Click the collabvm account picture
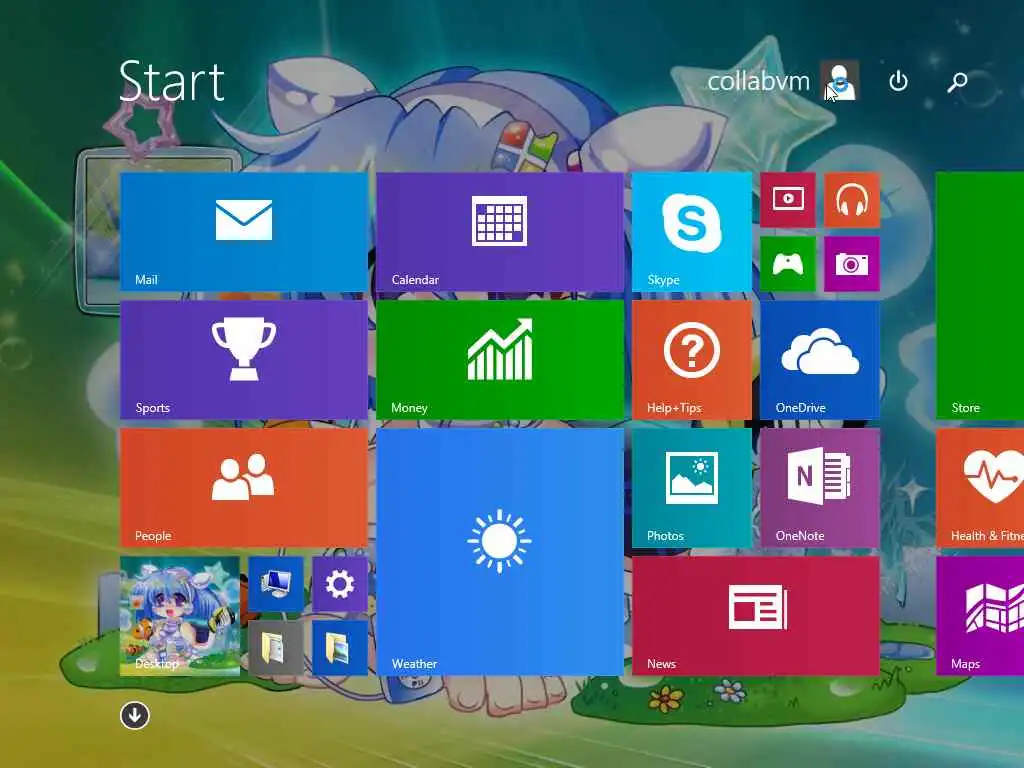The width and height of the screenshot is (1024, 768). click(x=840, y=81)
